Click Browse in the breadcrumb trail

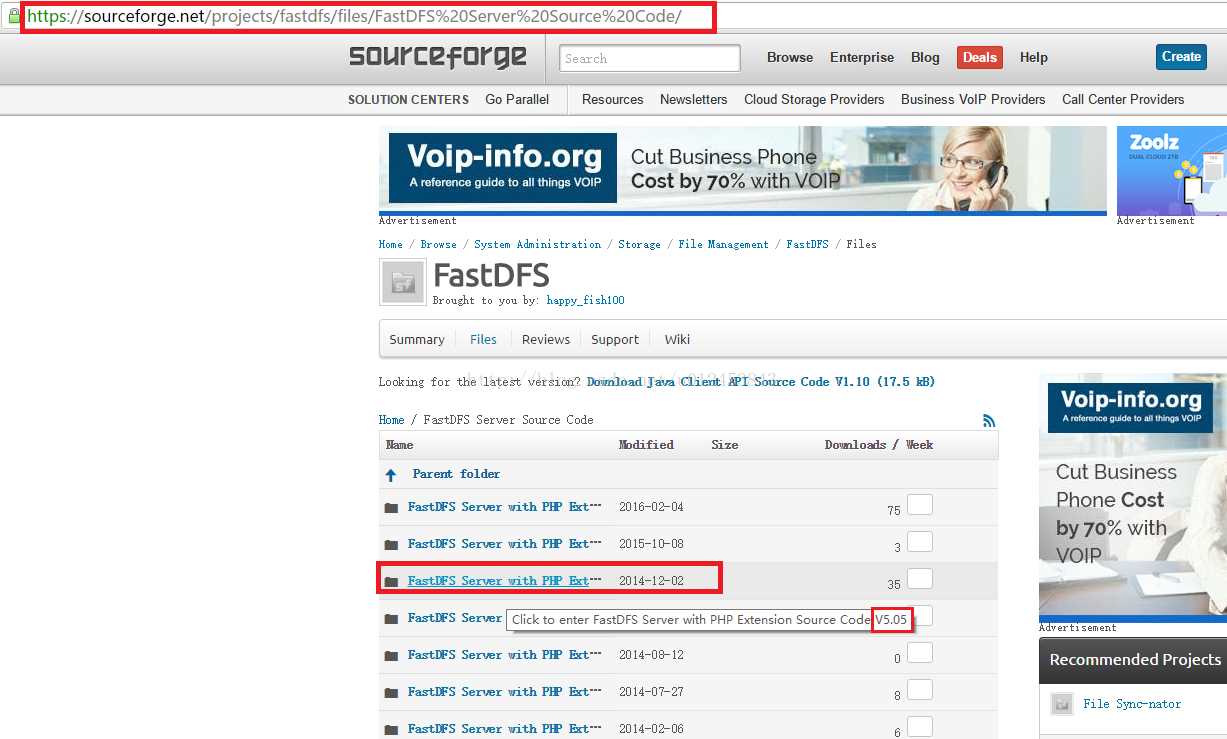[x=438, y=244]
